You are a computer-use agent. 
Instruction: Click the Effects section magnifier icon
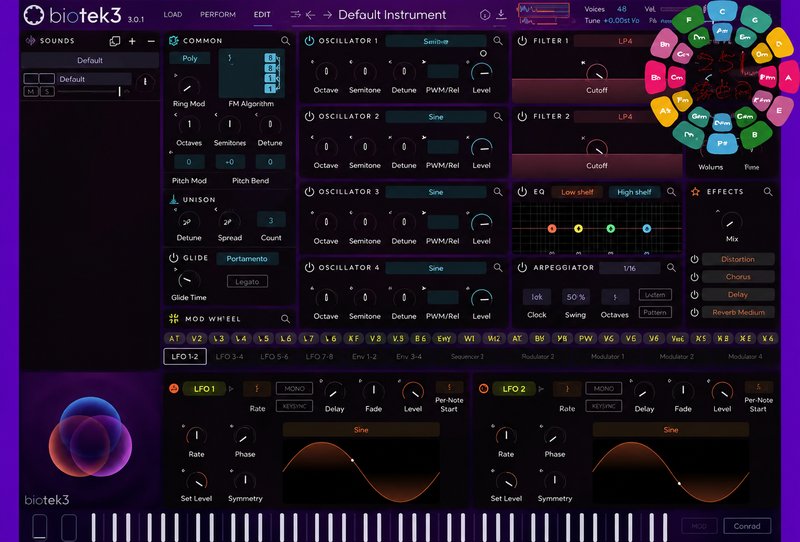768,192
